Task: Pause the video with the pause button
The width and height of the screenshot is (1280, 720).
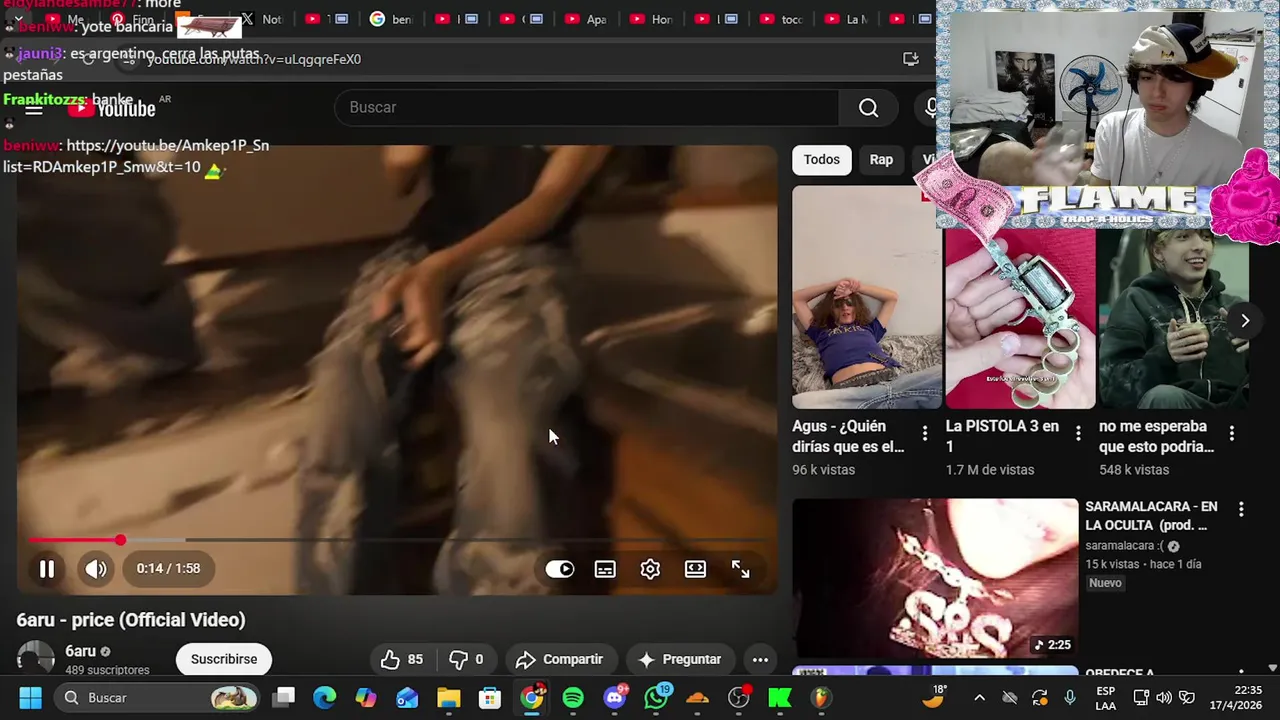Action: pos(47,569)
